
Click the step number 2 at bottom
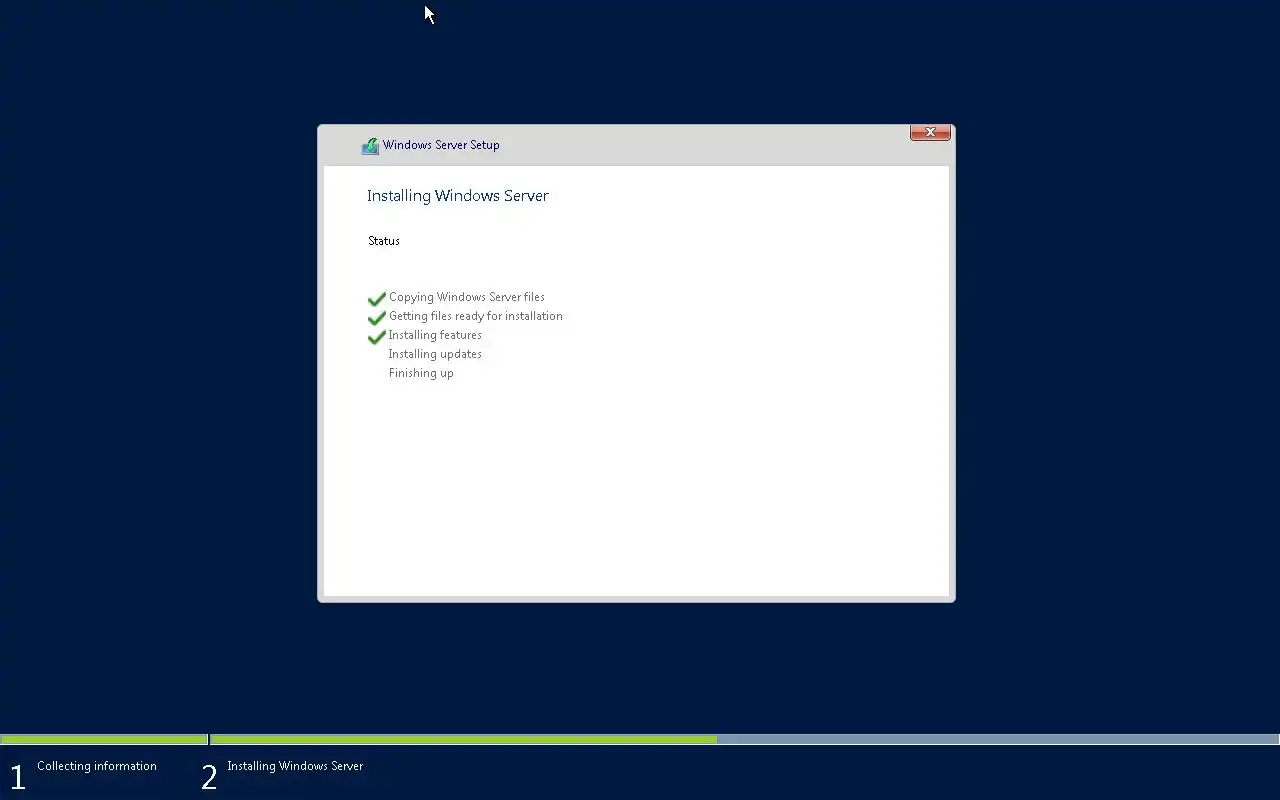click(x=209, y=777)
